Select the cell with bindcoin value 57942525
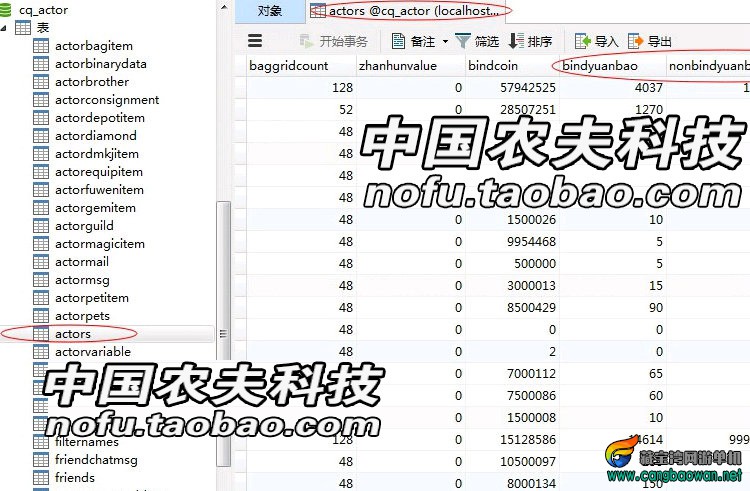 (512, 87)
